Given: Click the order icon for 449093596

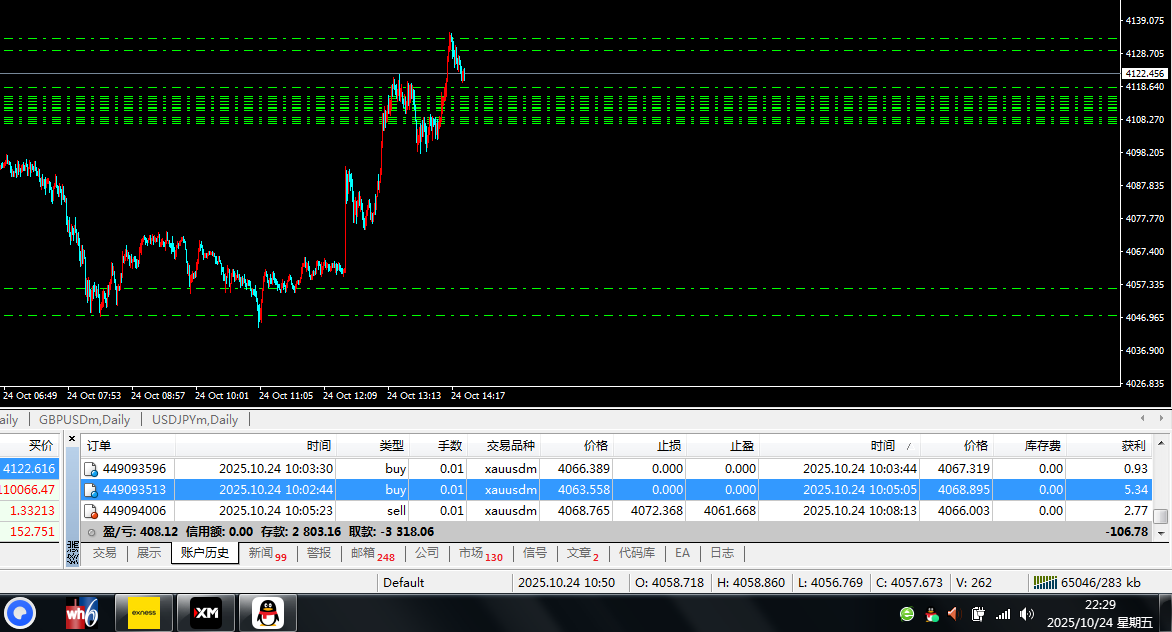Looking at the screenshot, I should [90, 468].
